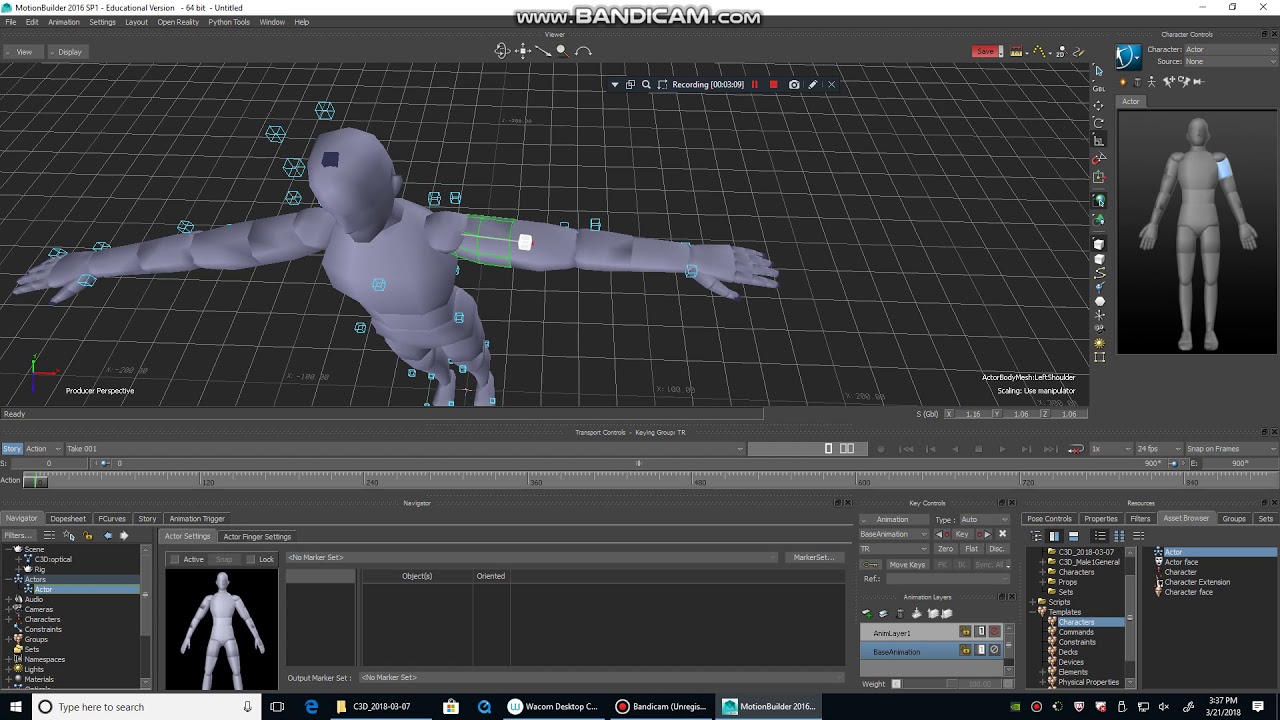Select the roll camera tool
The width and height of the screenshot is (1280, 720).
coord(584,51)
